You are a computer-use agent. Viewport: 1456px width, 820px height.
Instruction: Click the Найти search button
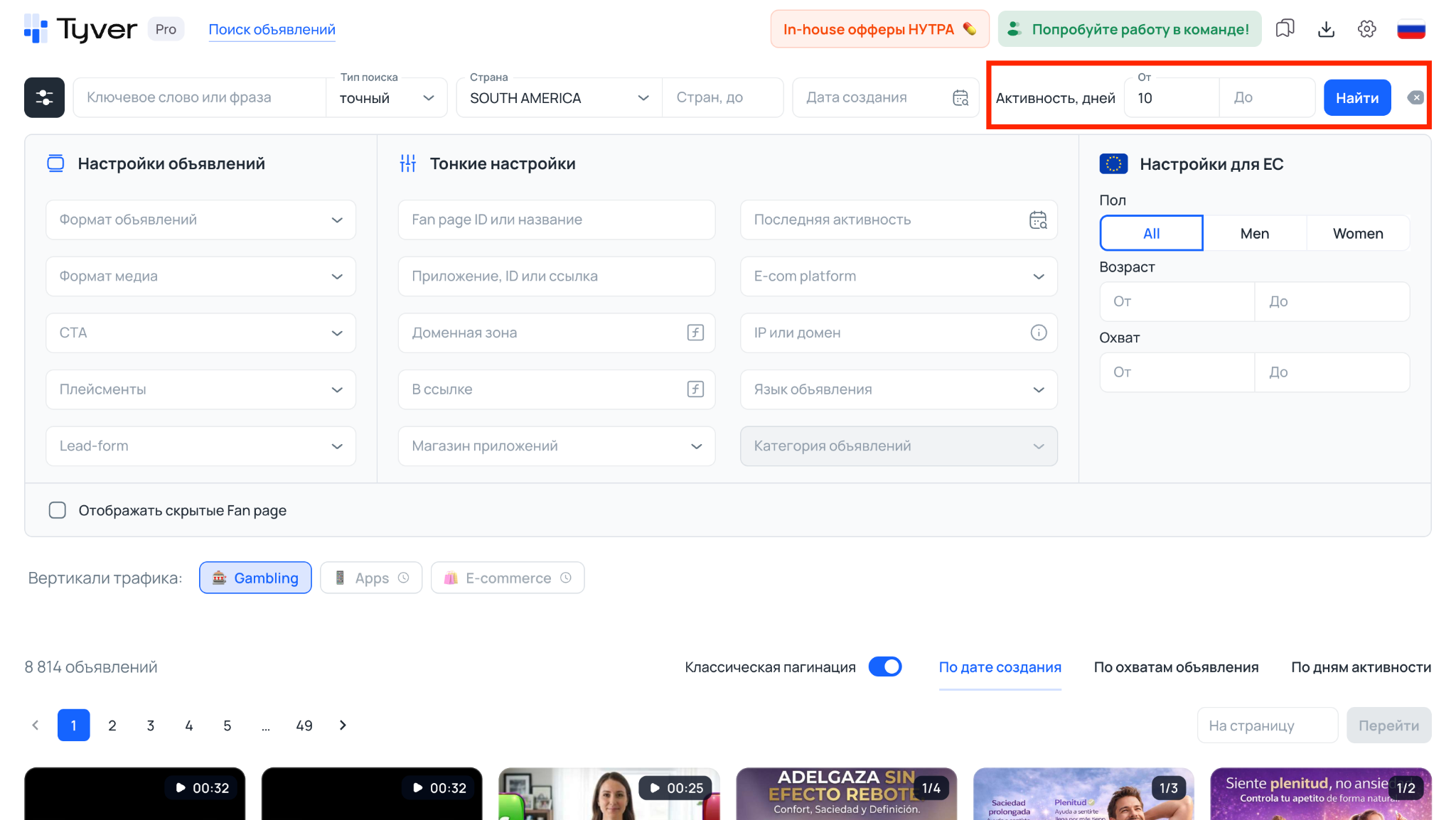(1356, 97)
